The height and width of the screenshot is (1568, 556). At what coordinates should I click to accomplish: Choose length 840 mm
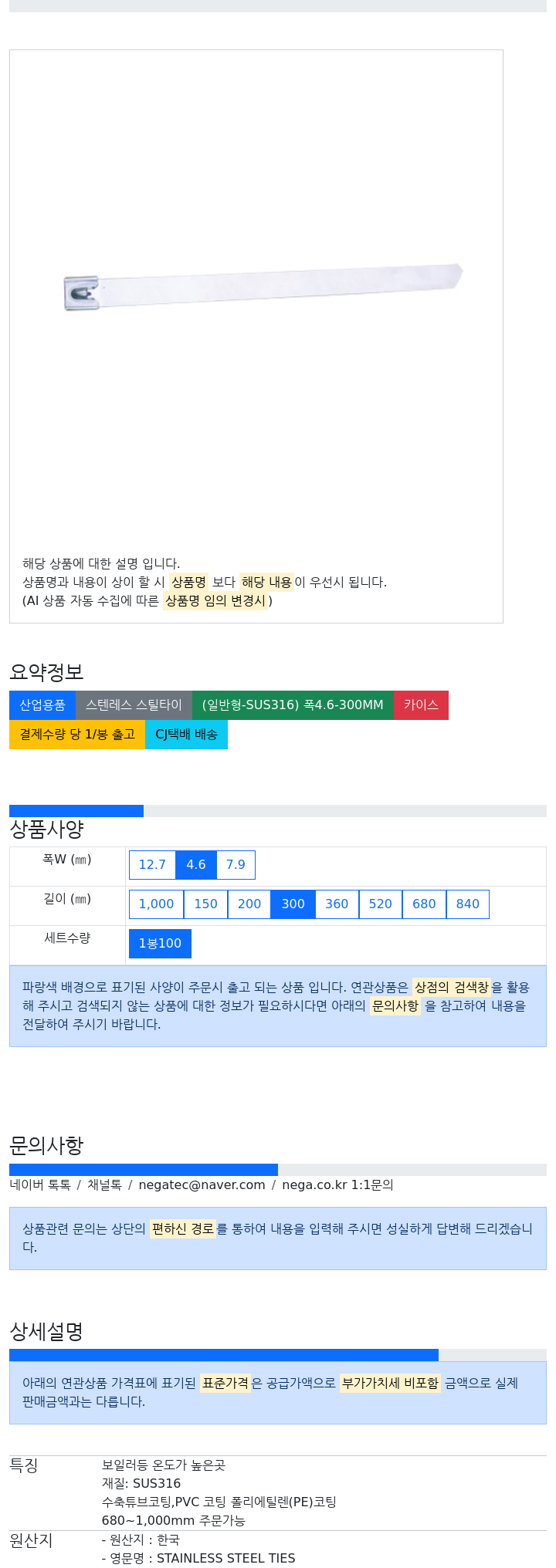point(467,904)
